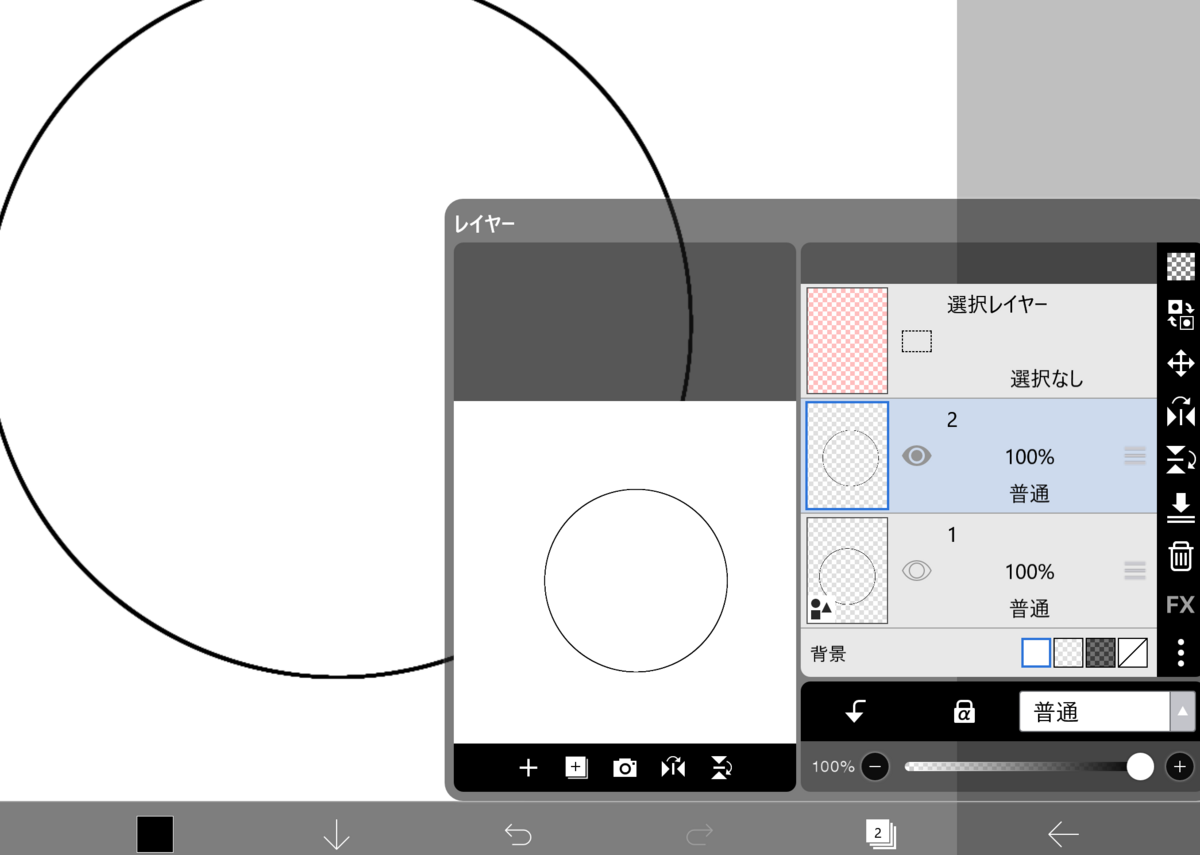Select layer 1 thumbnail
Viewport: 1200px width, 855px height.
coord(846,570)
